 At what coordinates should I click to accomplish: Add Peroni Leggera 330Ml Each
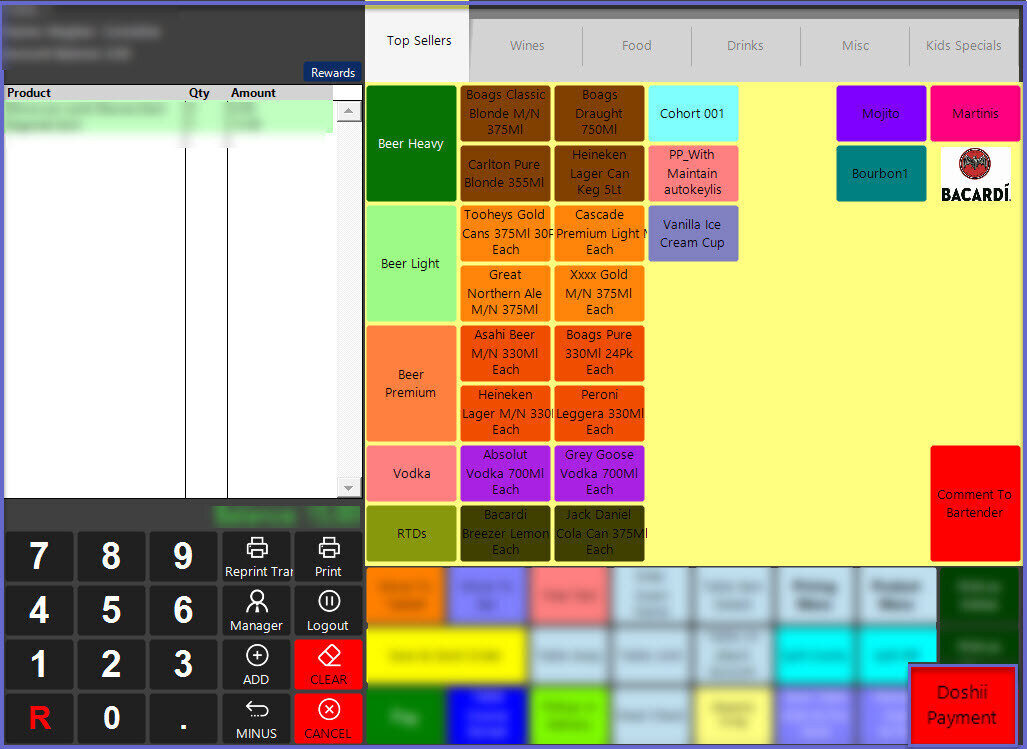click(599, 413)
